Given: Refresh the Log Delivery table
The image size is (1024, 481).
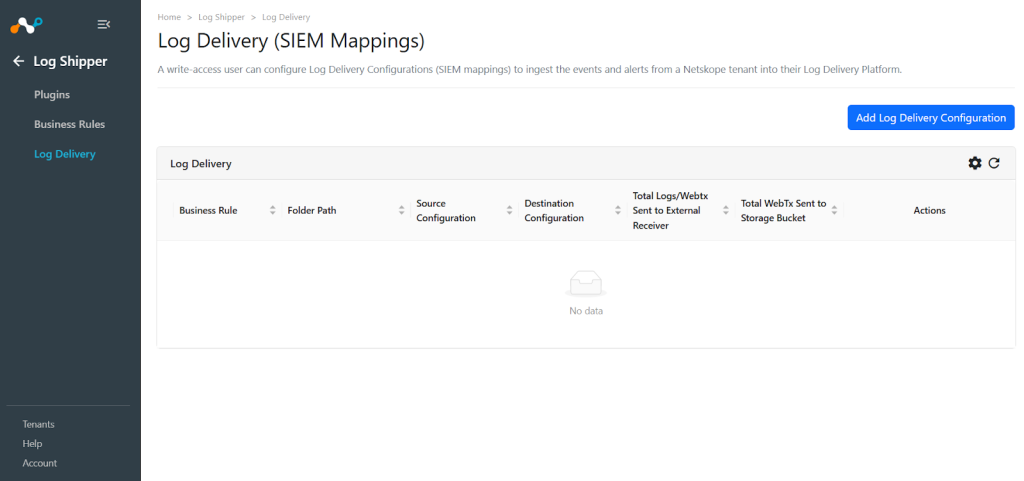Looking at the screenshot, I should click(x=994, y=163).
